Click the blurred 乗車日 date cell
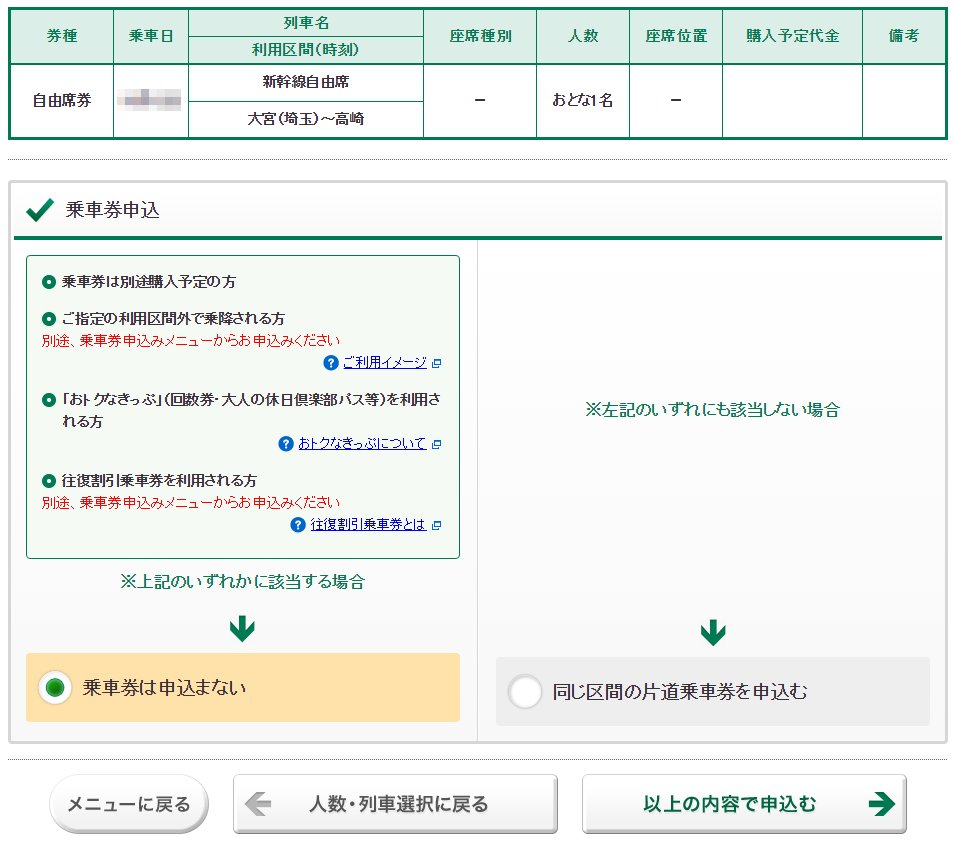 click(151, 100)
